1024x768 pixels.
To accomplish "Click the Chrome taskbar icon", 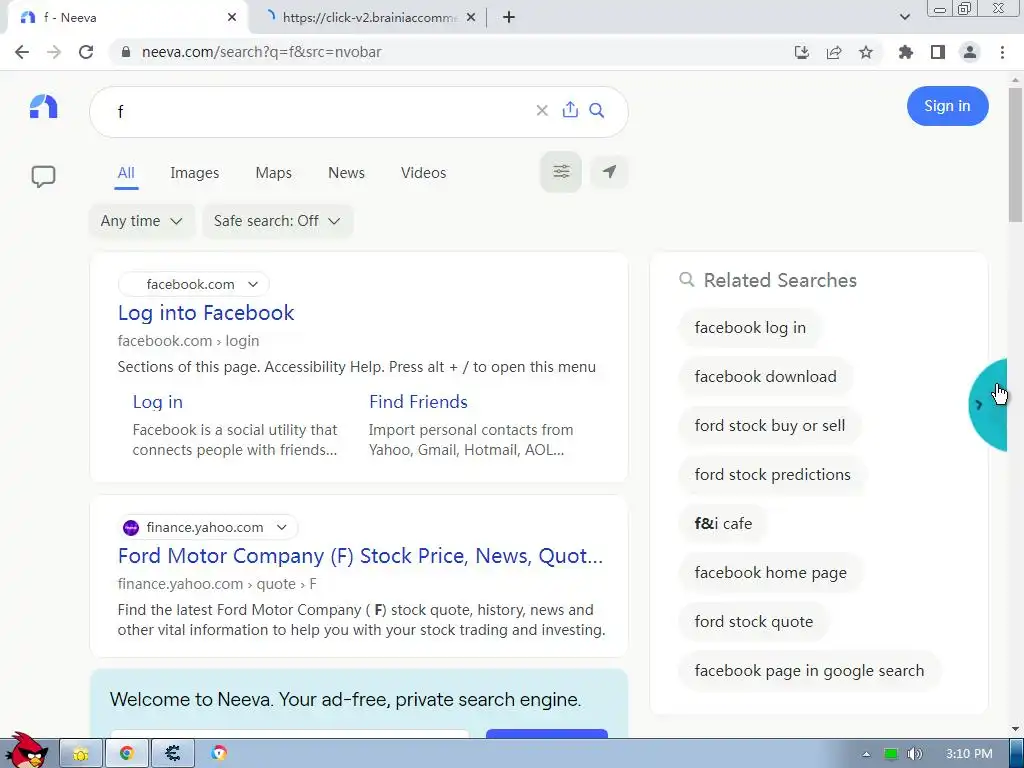I will coord(127,754).
